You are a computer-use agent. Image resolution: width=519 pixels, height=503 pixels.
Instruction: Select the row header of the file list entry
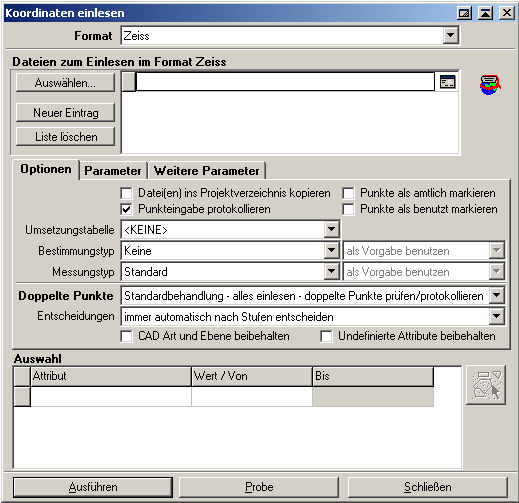coord(129,82)
